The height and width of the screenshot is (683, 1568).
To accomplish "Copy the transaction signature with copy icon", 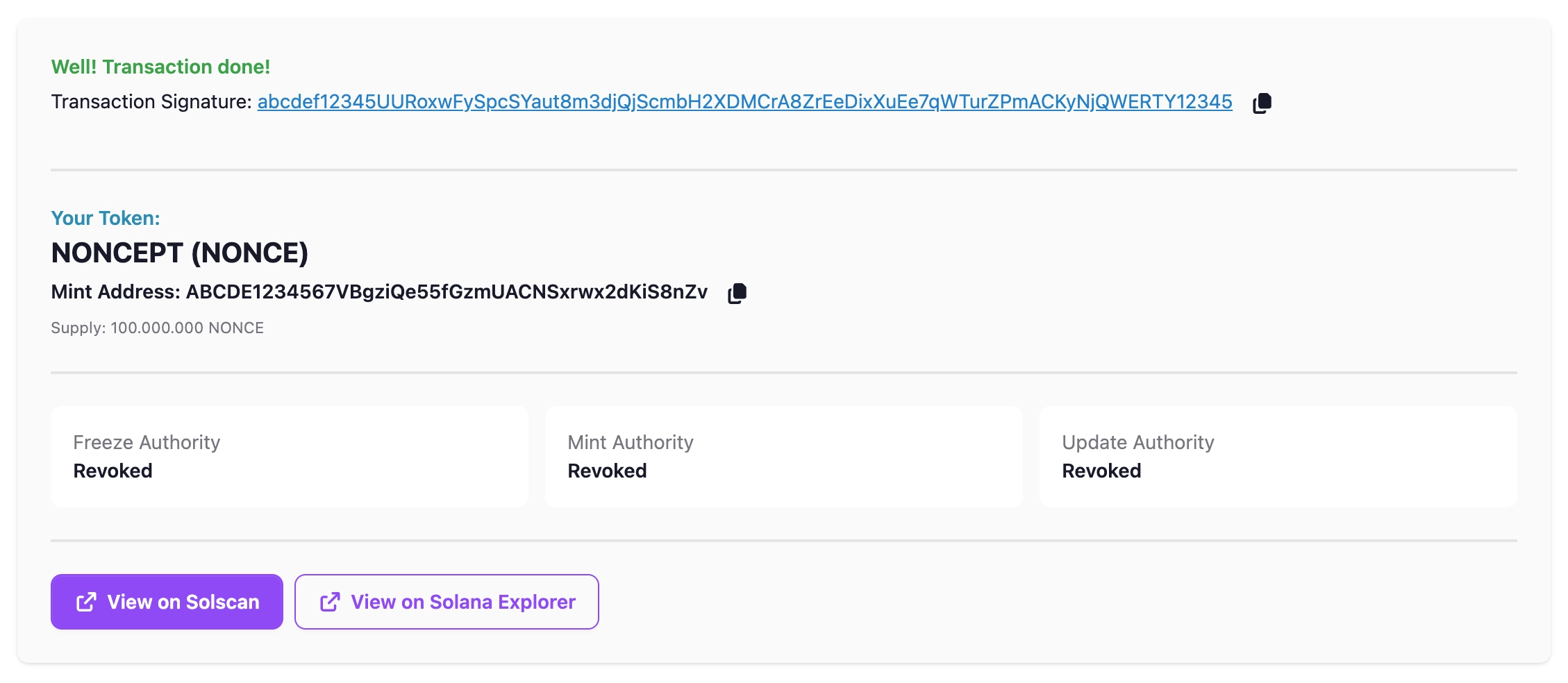I will tap(1262, 103).
